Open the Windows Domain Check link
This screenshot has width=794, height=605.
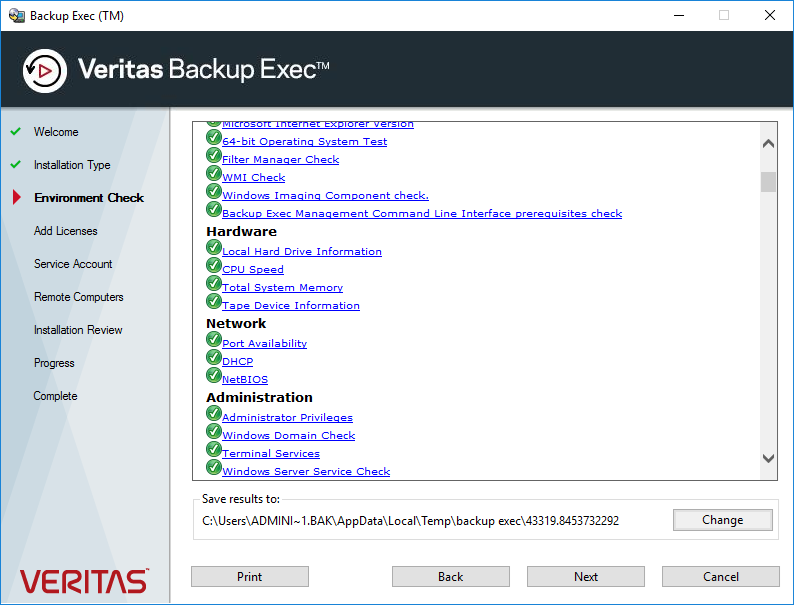(289, 436)
